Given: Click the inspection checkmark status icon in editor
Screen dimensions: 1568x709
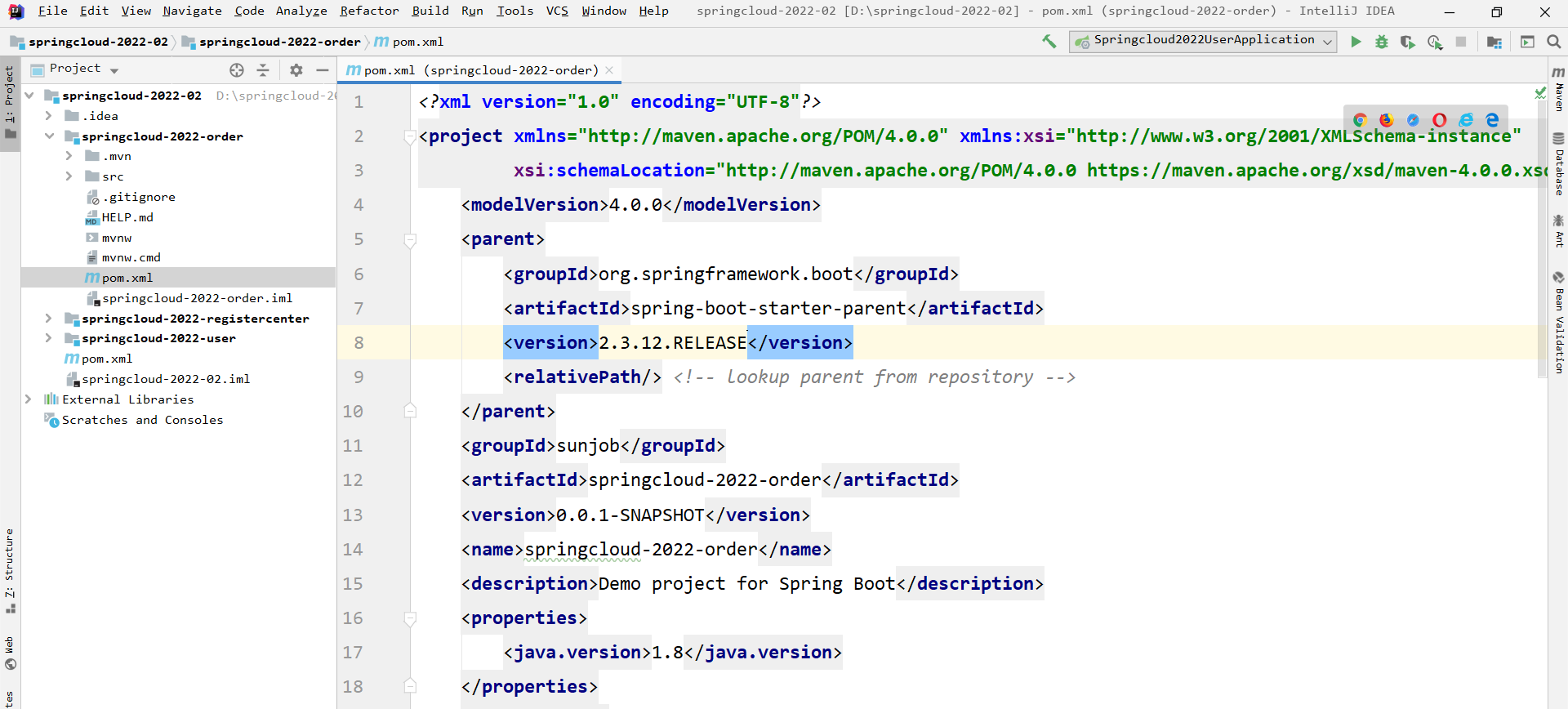Looking at the screenshot, I should tap(1540, 93).
